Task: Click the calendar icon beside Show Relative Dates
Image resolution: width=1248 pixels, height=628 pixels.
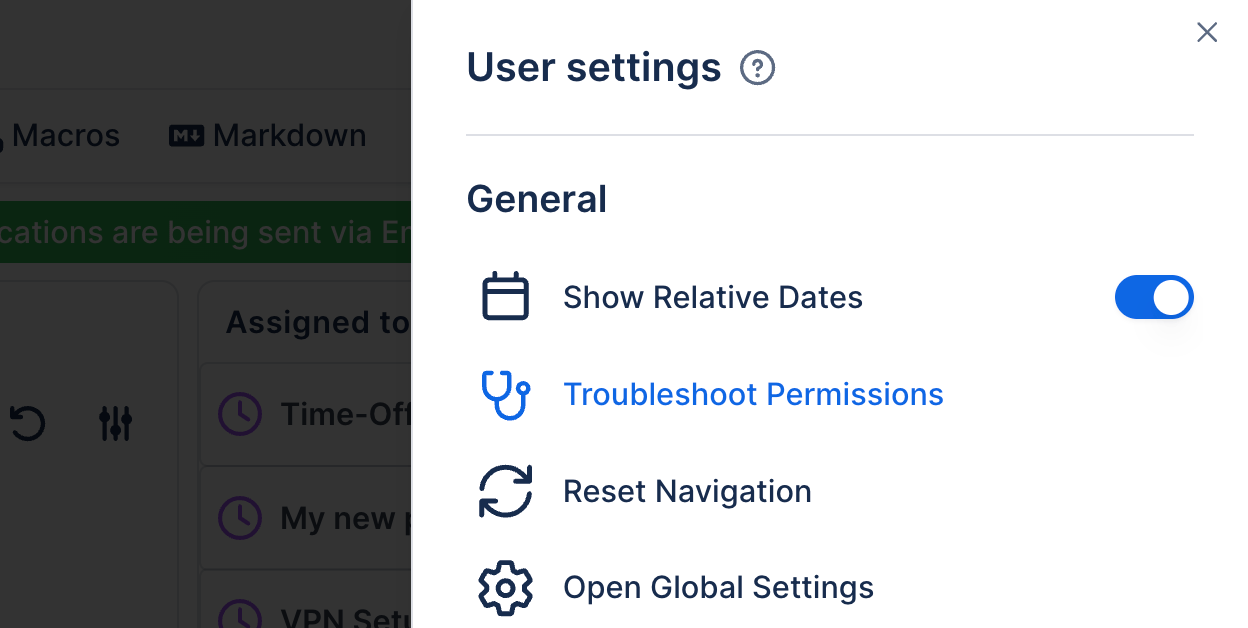Action: coord(505,297)
